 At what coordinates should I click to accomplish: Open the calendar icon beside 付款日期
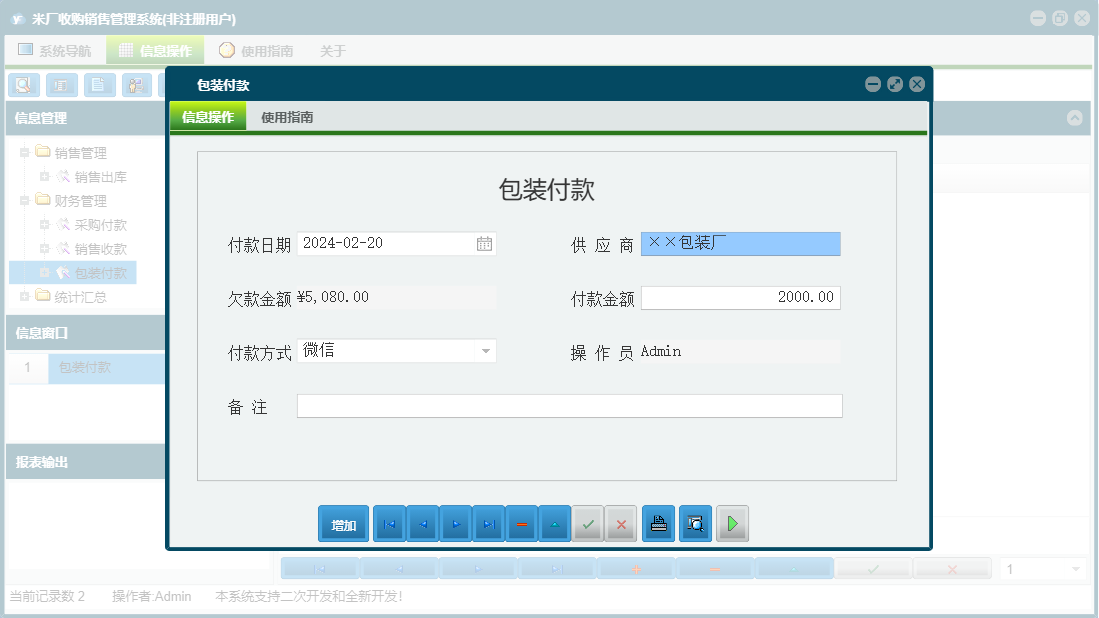pos(485,243)
